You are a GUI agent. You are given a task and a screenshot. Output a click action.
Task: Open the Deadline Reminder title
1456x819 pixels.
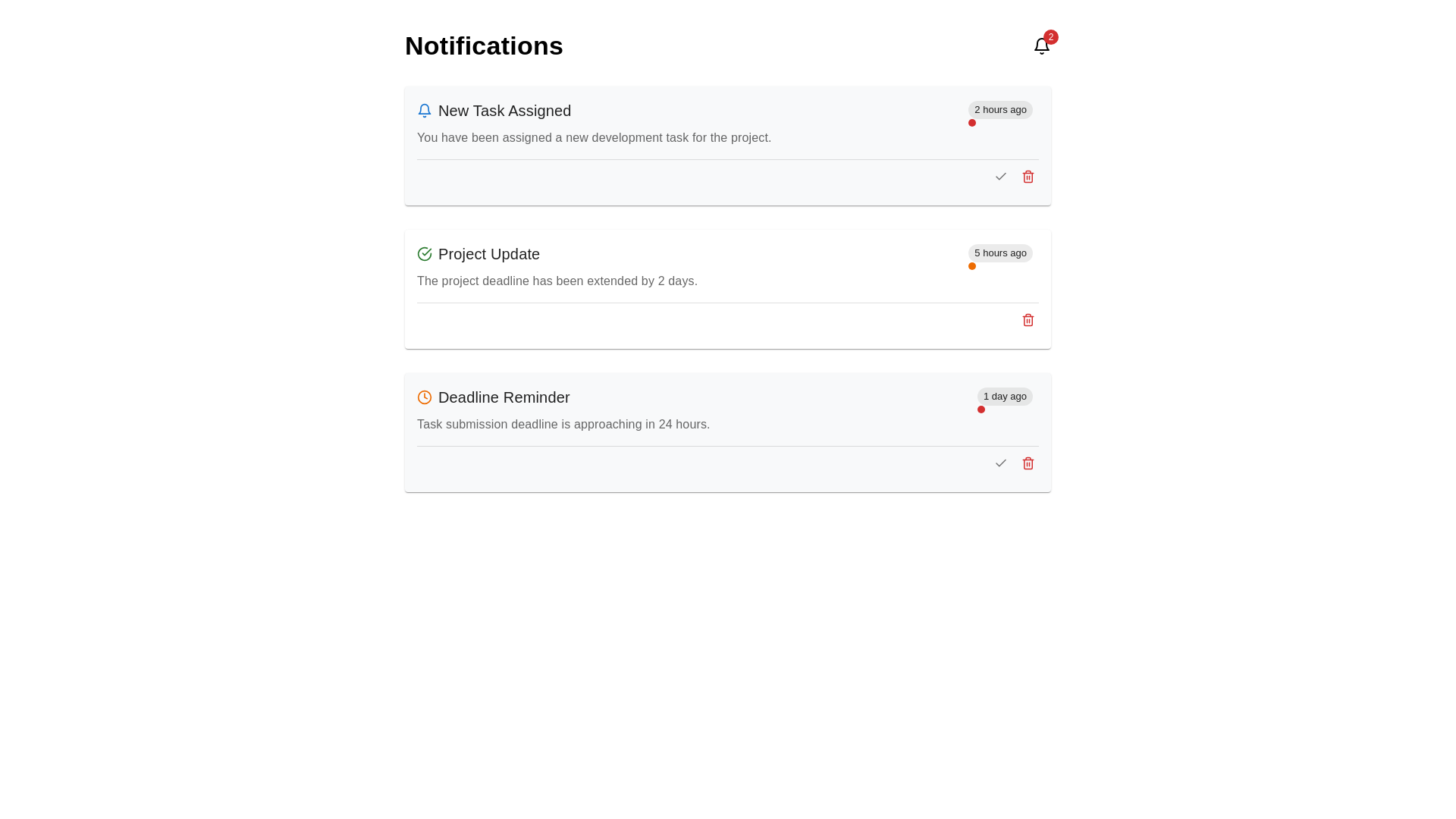pos(504,397)
